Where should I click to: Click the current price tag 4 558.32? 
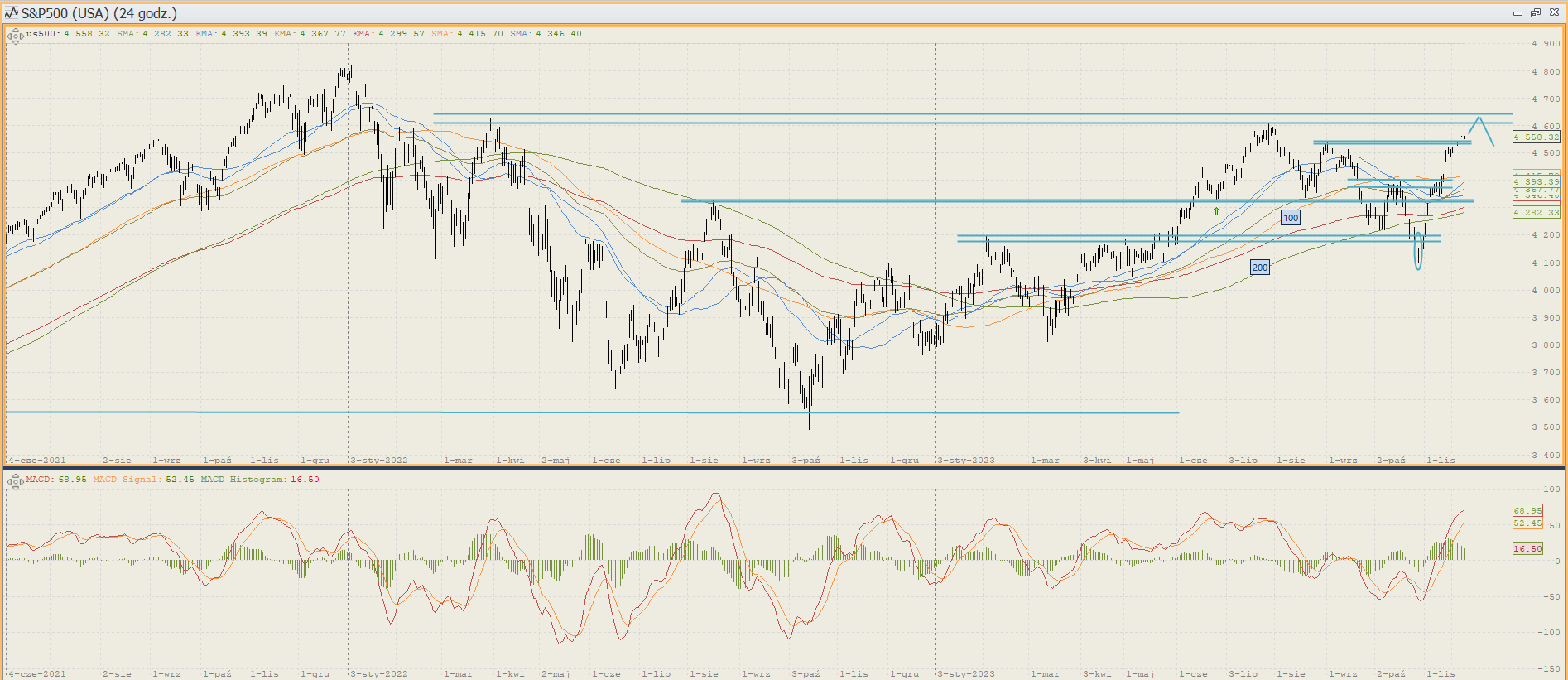coord(1536,137)
